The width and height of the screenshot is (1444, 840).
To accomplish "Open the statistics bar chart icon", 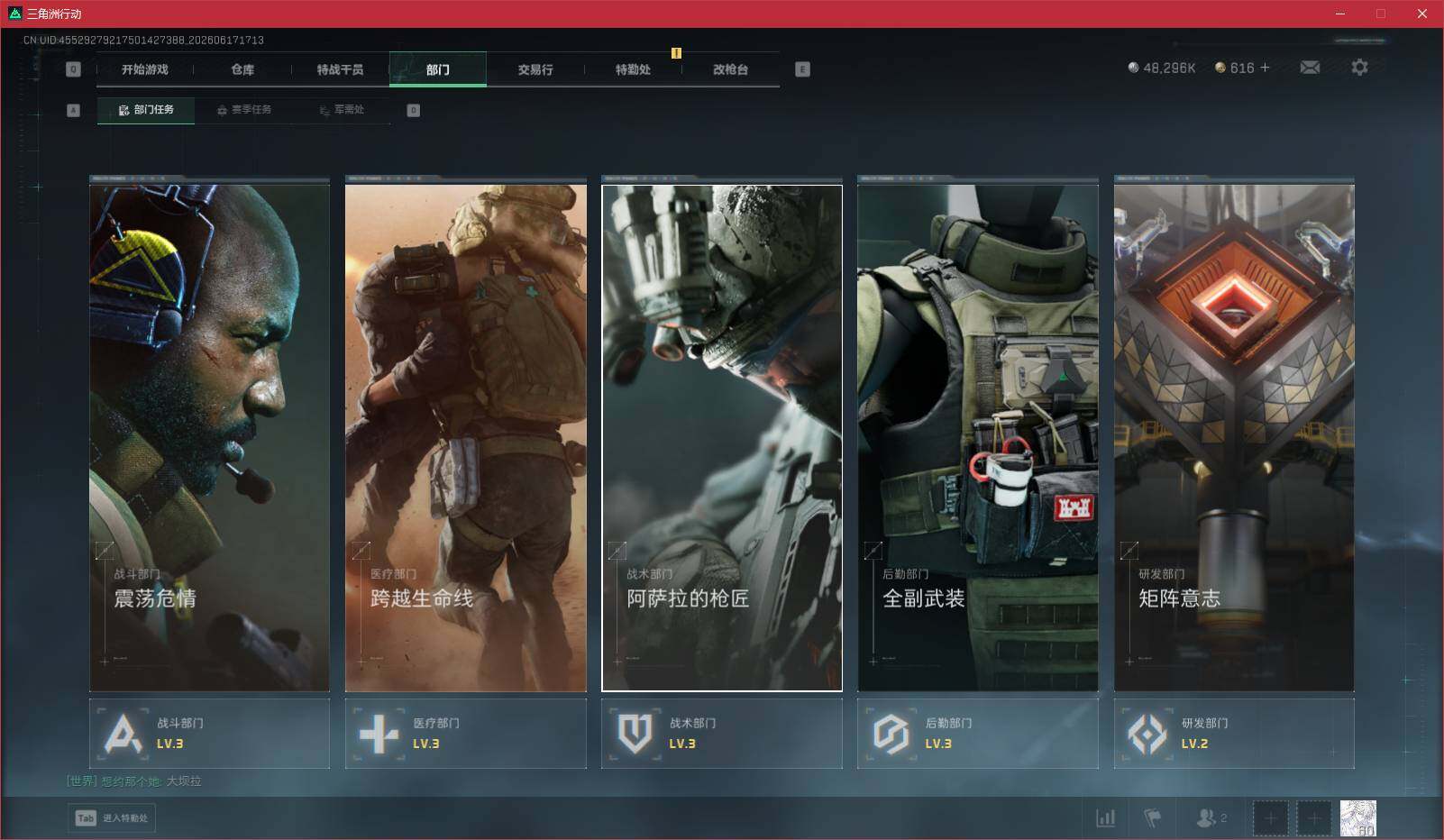I will [x=1105, y=817].
